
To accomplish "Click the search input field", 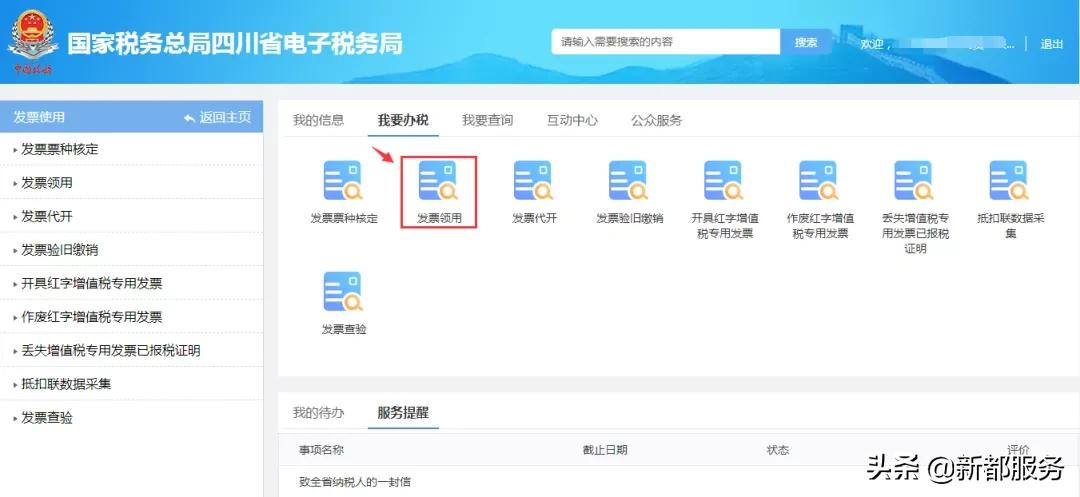I will pyautogui.click(x=665, y=42).
